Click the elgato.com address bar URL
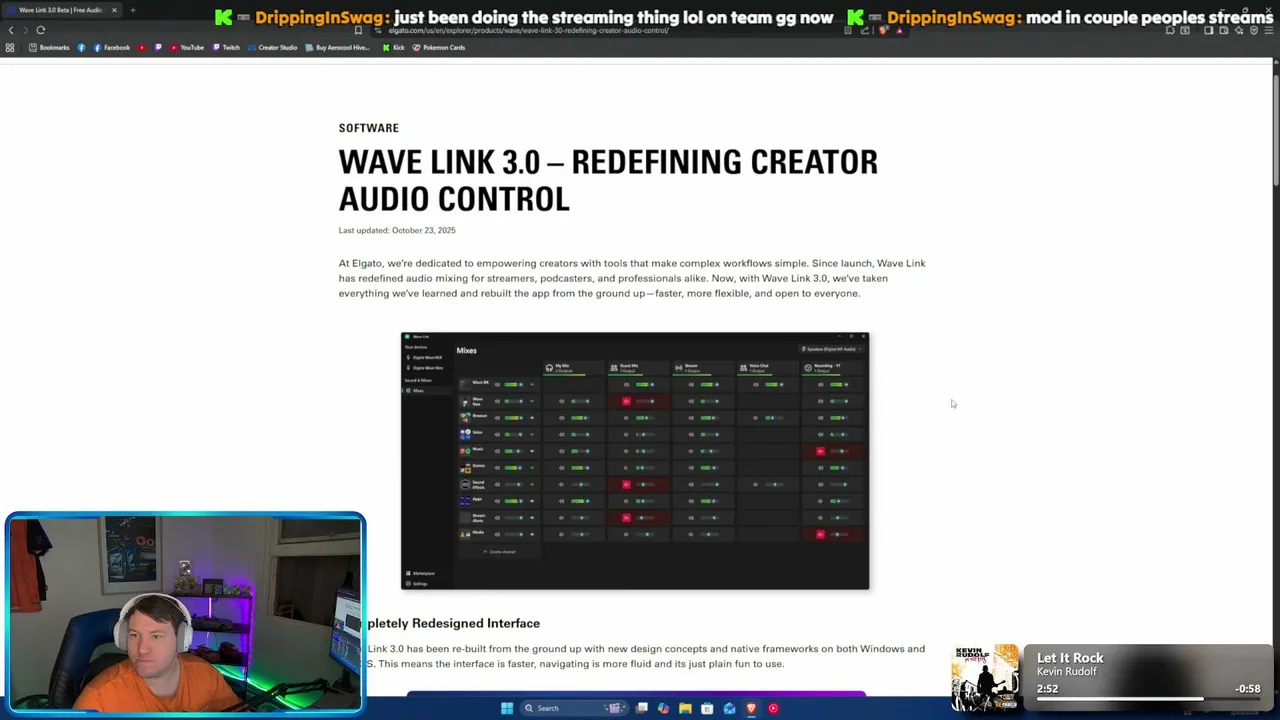 pos(528,30)
